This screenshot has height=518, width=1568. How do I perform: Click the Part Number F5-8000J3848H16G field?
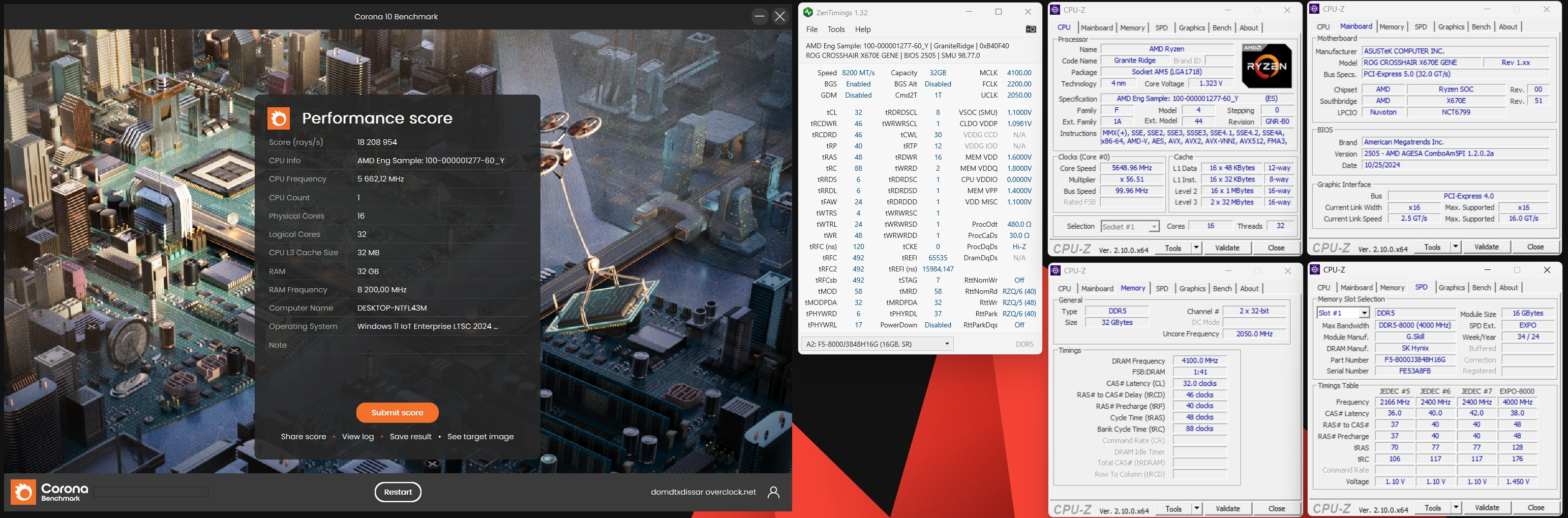(x=1415, y=360)
